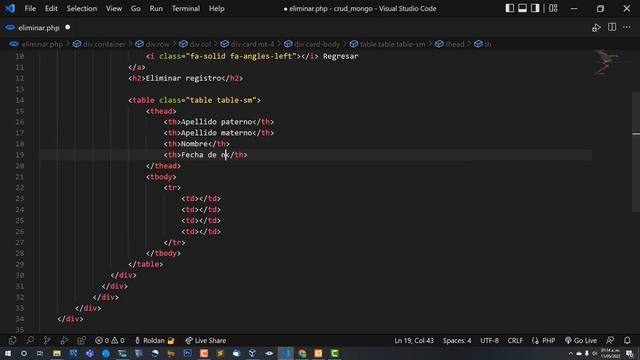The height and width of the screenshot is (360, 640).
Task: Open Chrome on the taskbar
Action: (x=302, y=353)
